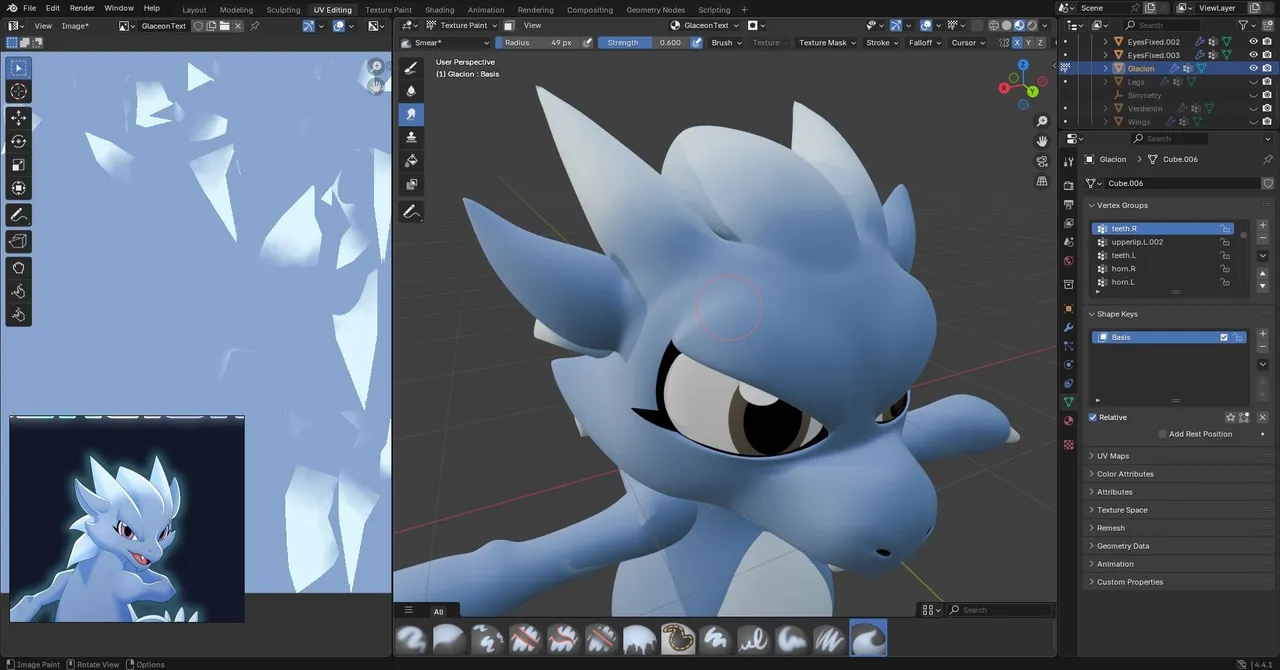Select the Move tool in the UV editor
This screenshot has width=1280, height=670.
[x=19, y=117]
